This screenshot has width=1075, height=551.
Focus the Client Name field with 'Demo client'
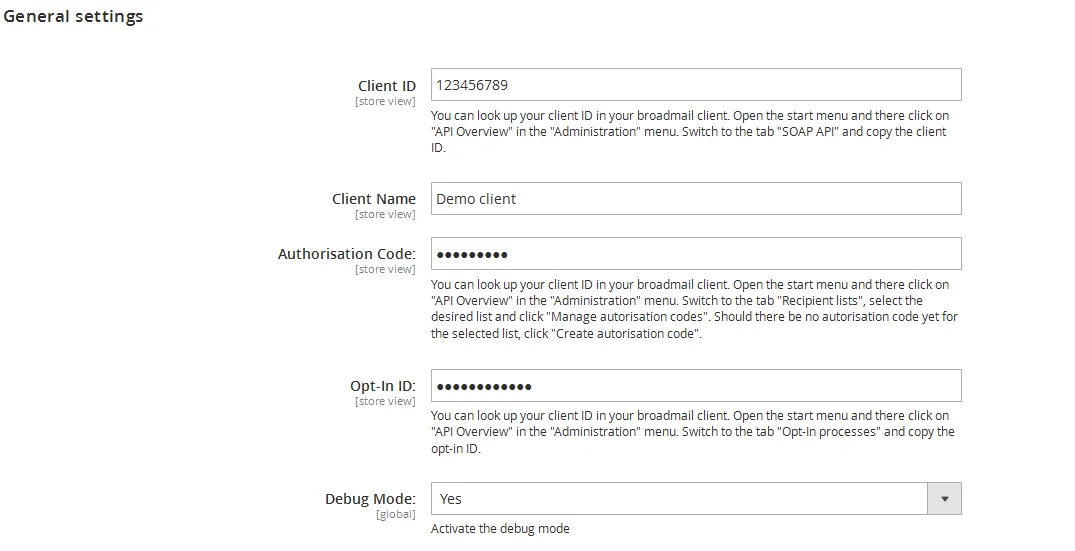696,199
